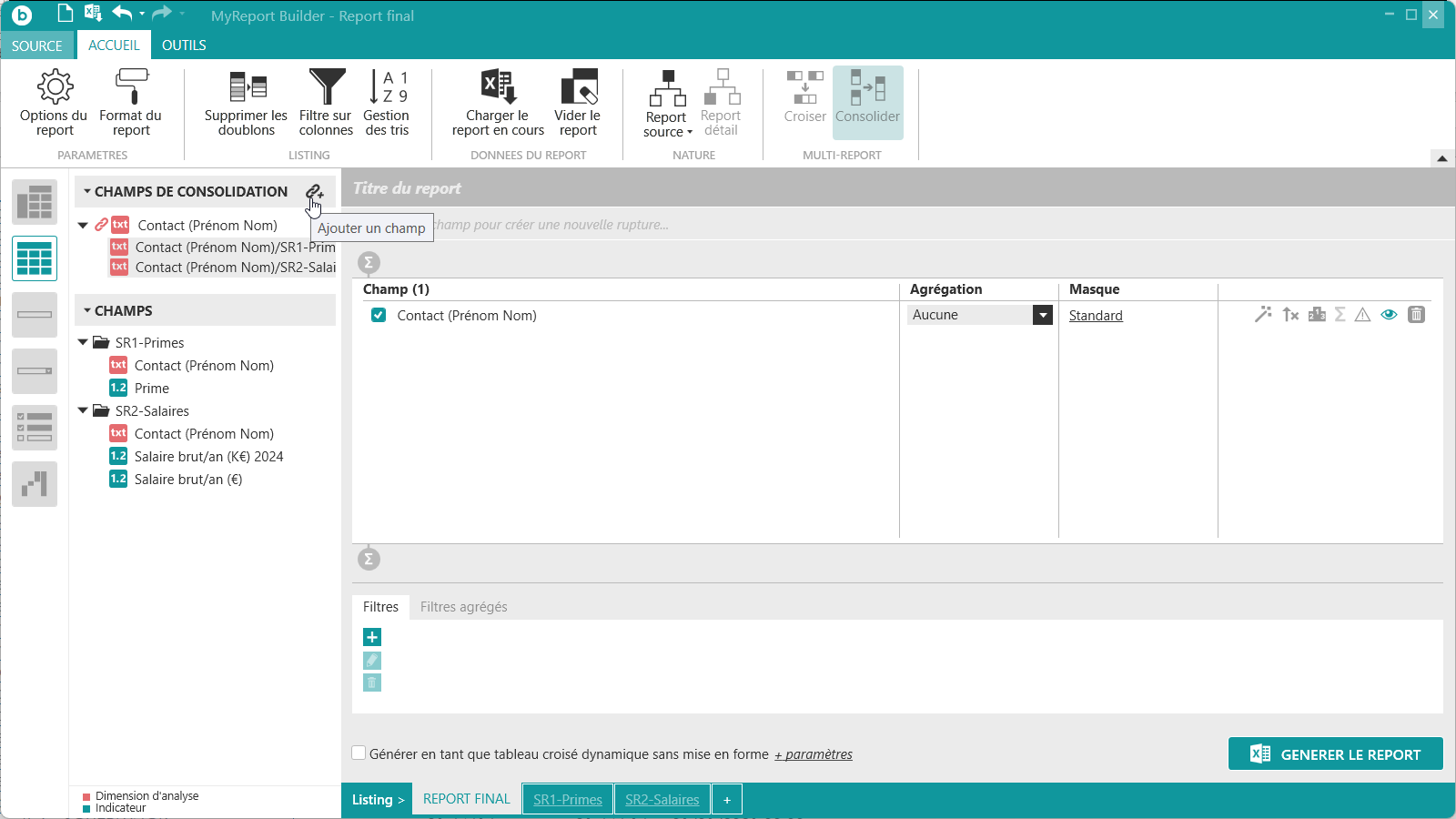
Task: Switch to the SOURCE ribbon tab
Action: coord(37,45)
